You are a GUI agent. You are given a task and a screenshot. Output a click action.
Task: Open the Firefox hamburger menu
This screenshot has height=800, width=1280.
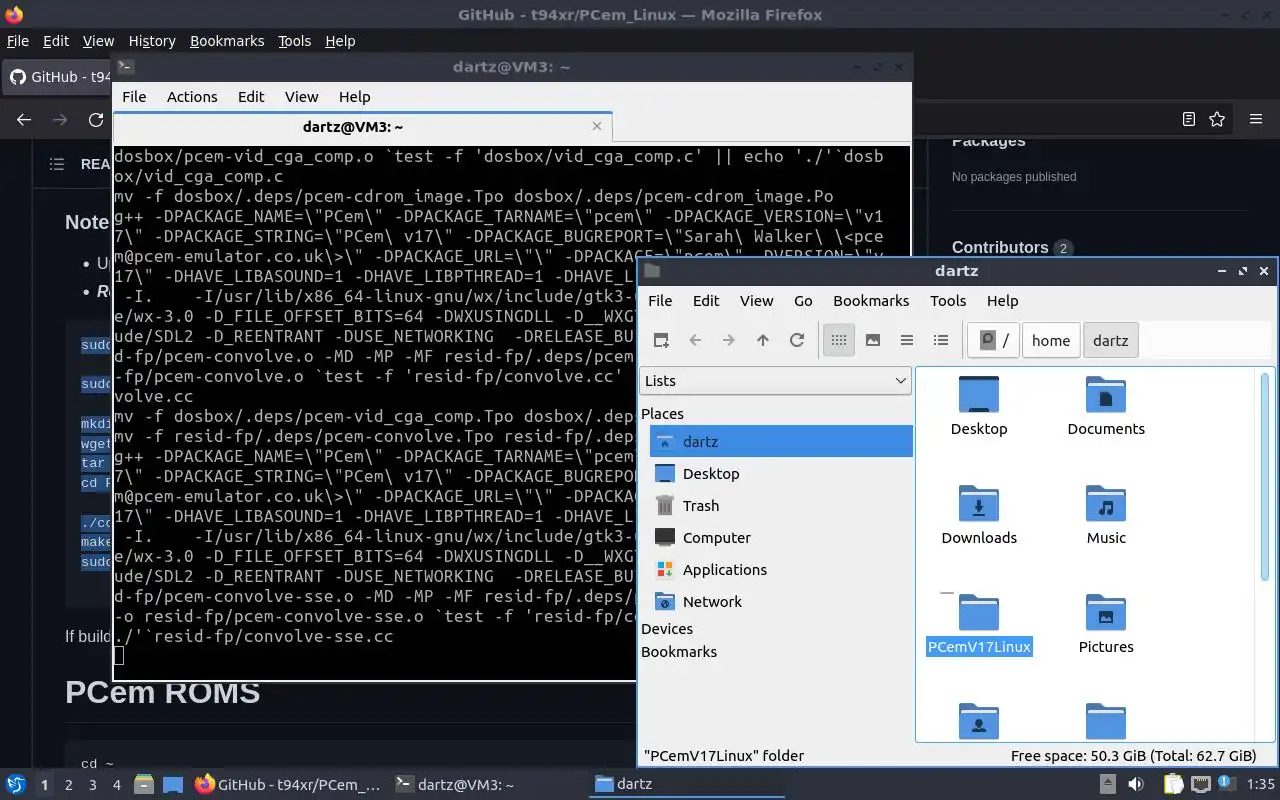click(x=1256, y=119)
